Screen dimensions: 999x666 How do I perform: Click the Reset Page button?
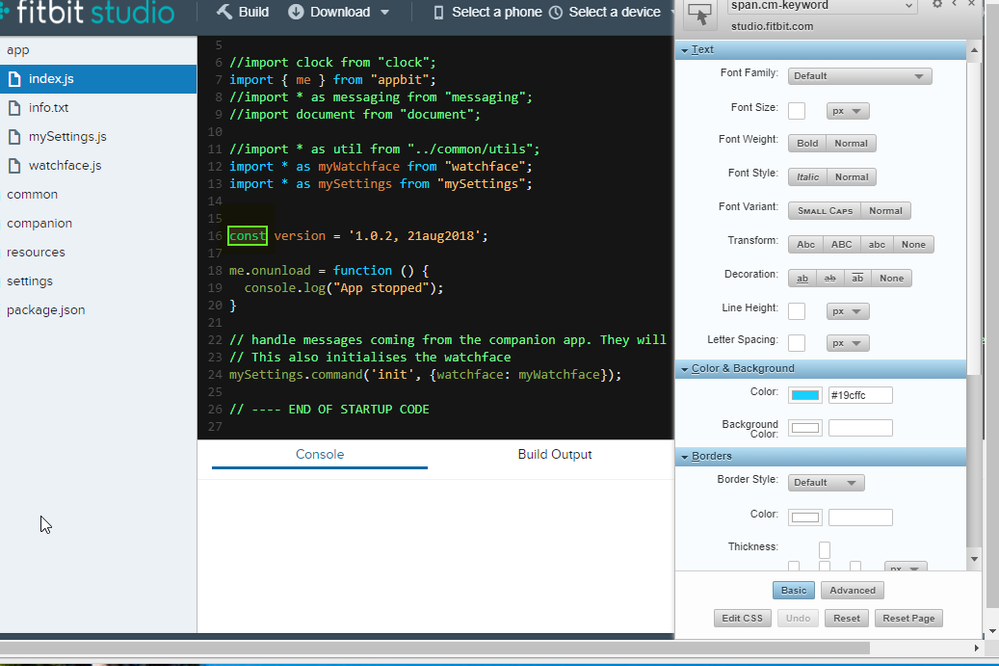(908, 618)
